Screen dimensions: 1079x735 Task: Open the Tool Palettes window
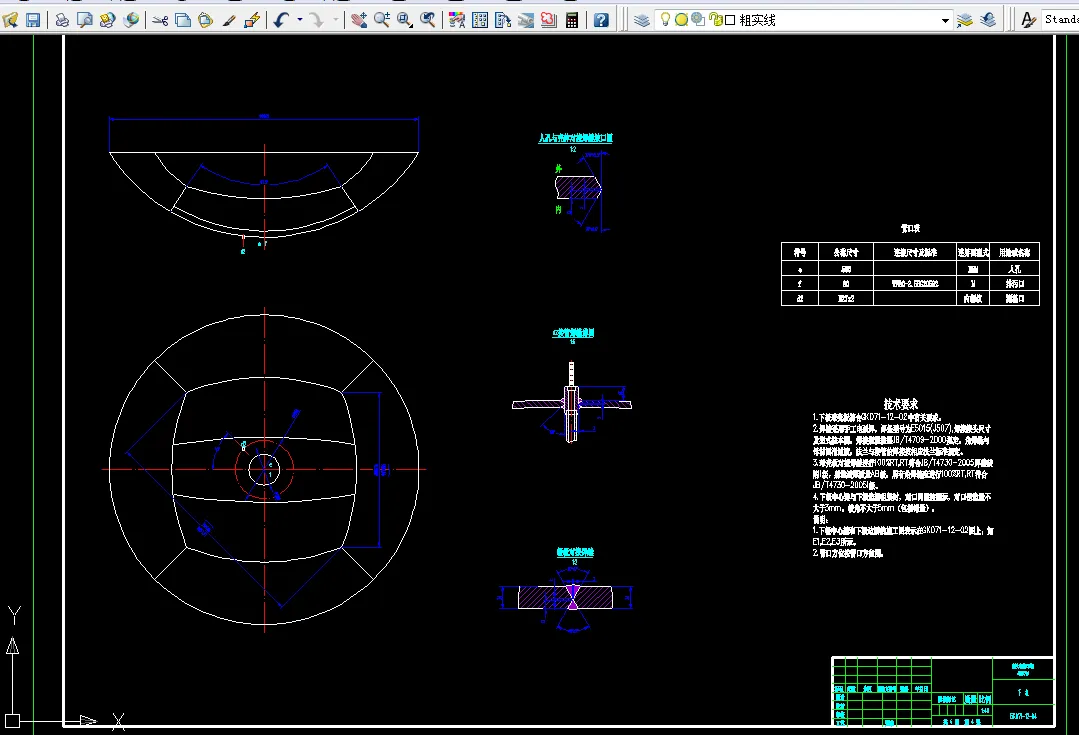tap(503, 20)
